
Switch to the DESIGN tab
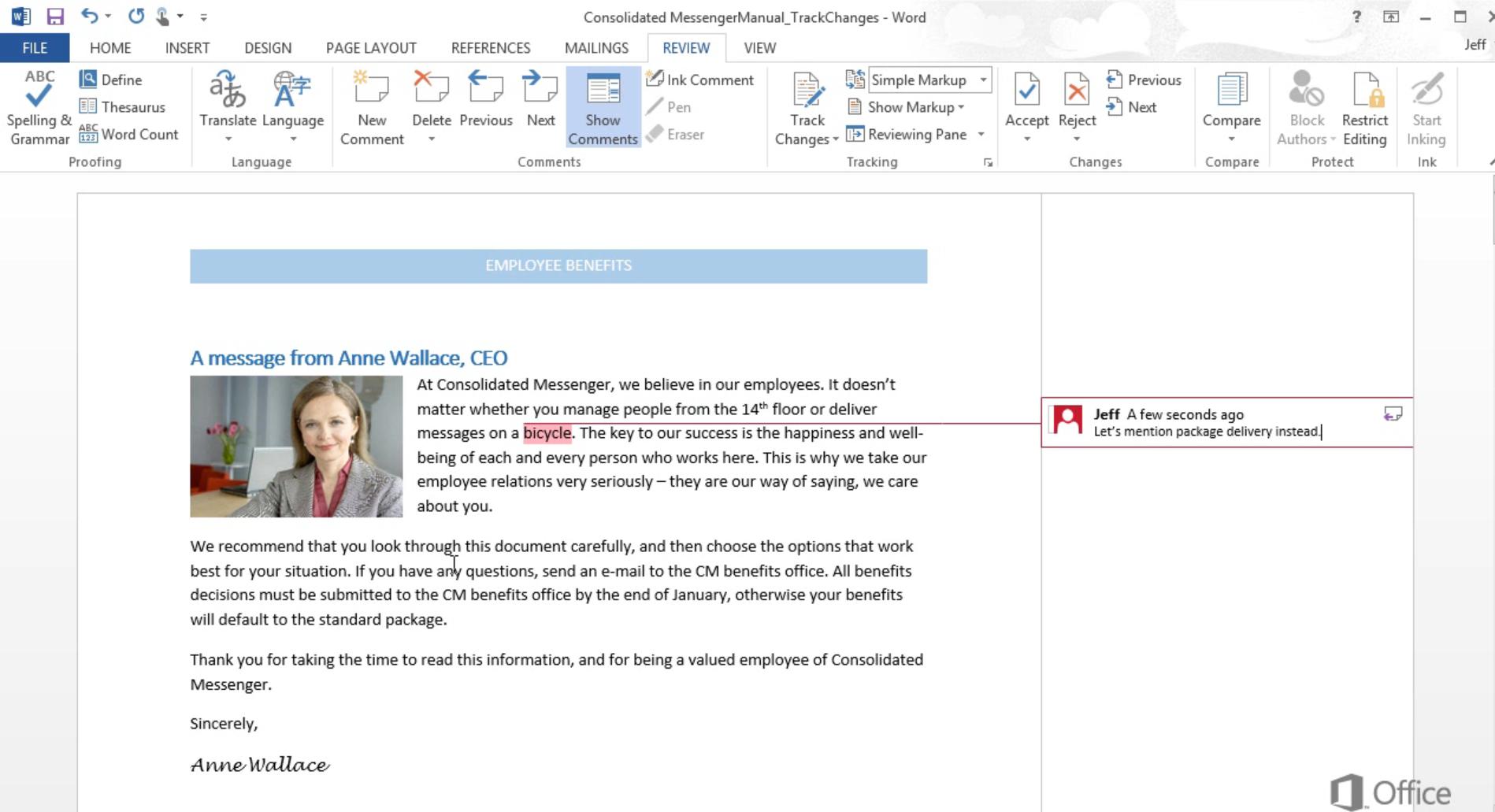click(x=268, y=48)
